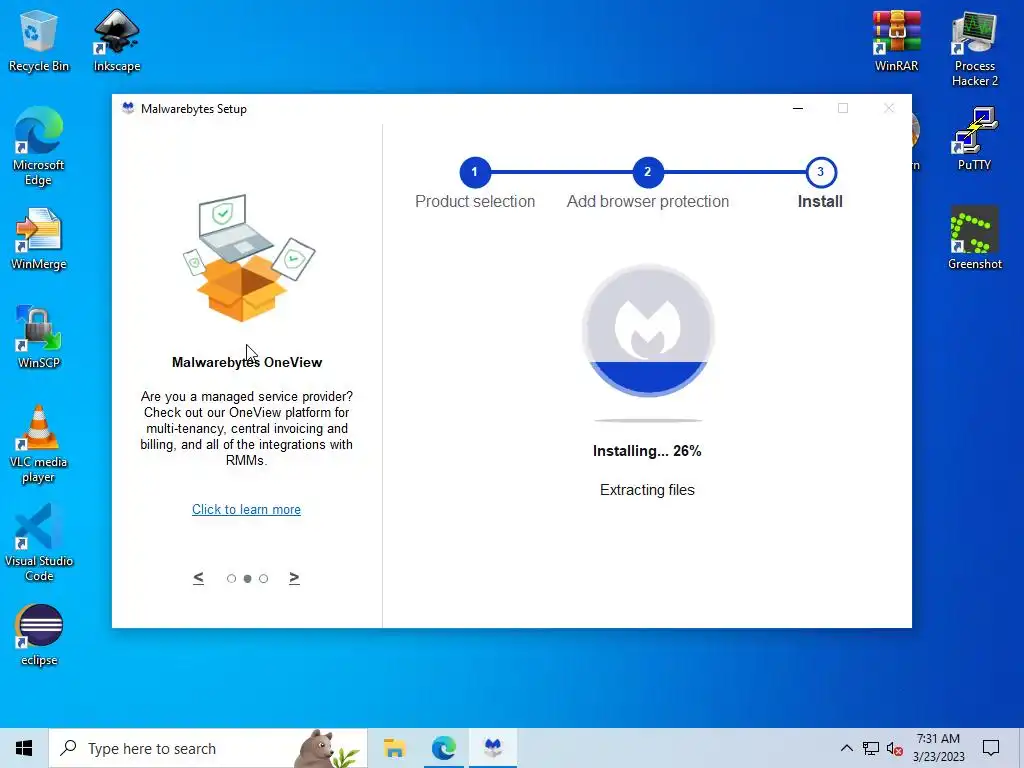Click the Product selection step label

tap(475, 202)
